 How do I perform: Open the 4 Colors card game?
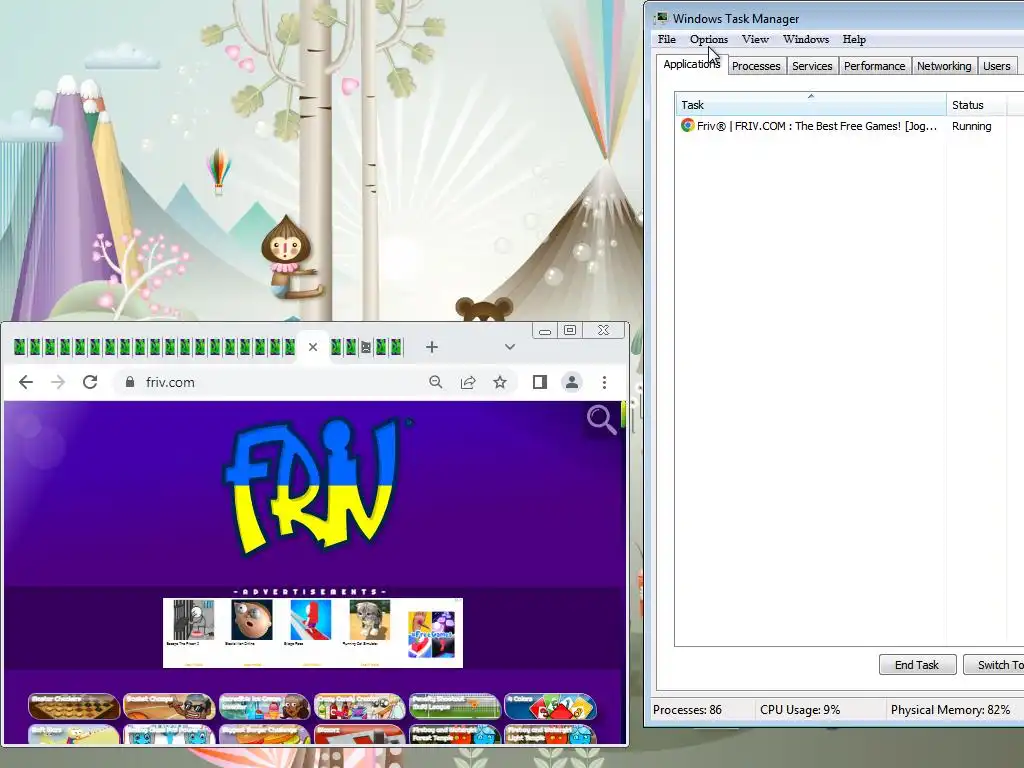550,706
